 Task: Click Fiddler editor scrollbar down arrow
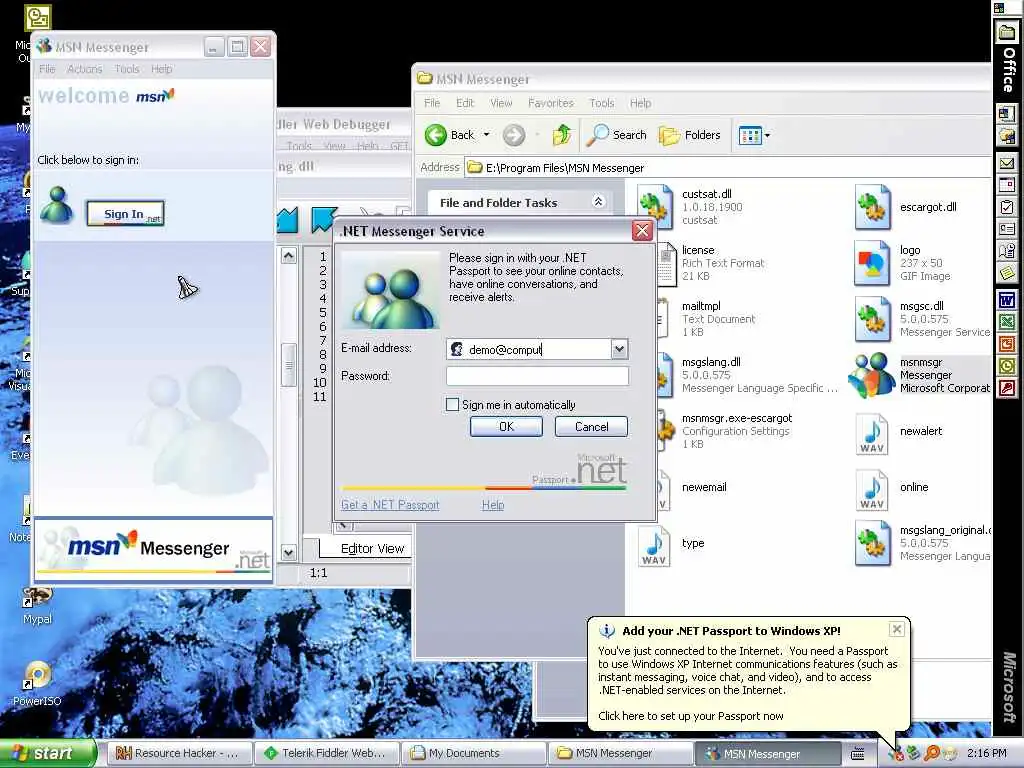[289, 553]
